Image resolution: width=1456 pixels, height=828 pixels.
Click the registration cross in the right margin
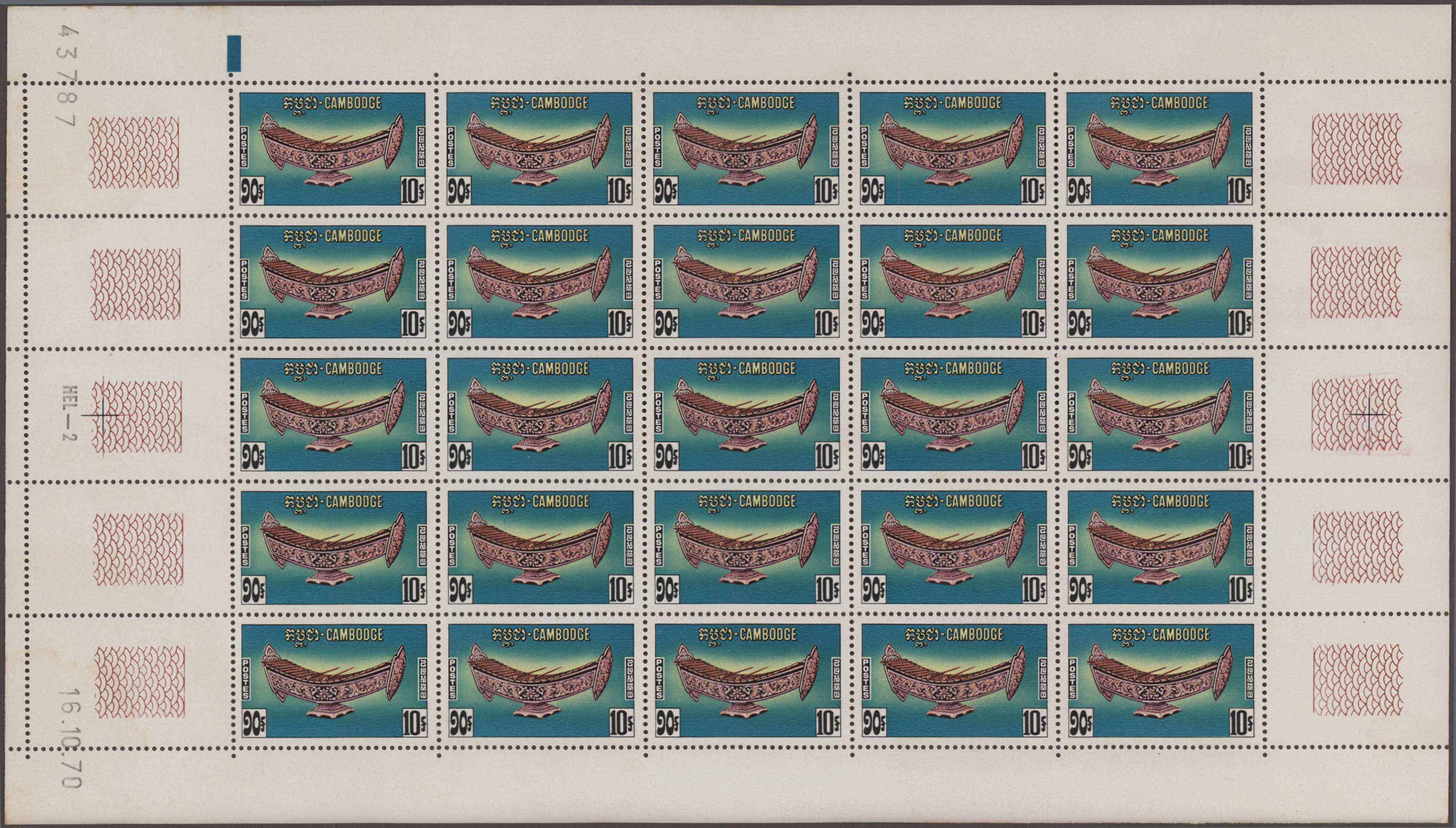click(1369, 415)
